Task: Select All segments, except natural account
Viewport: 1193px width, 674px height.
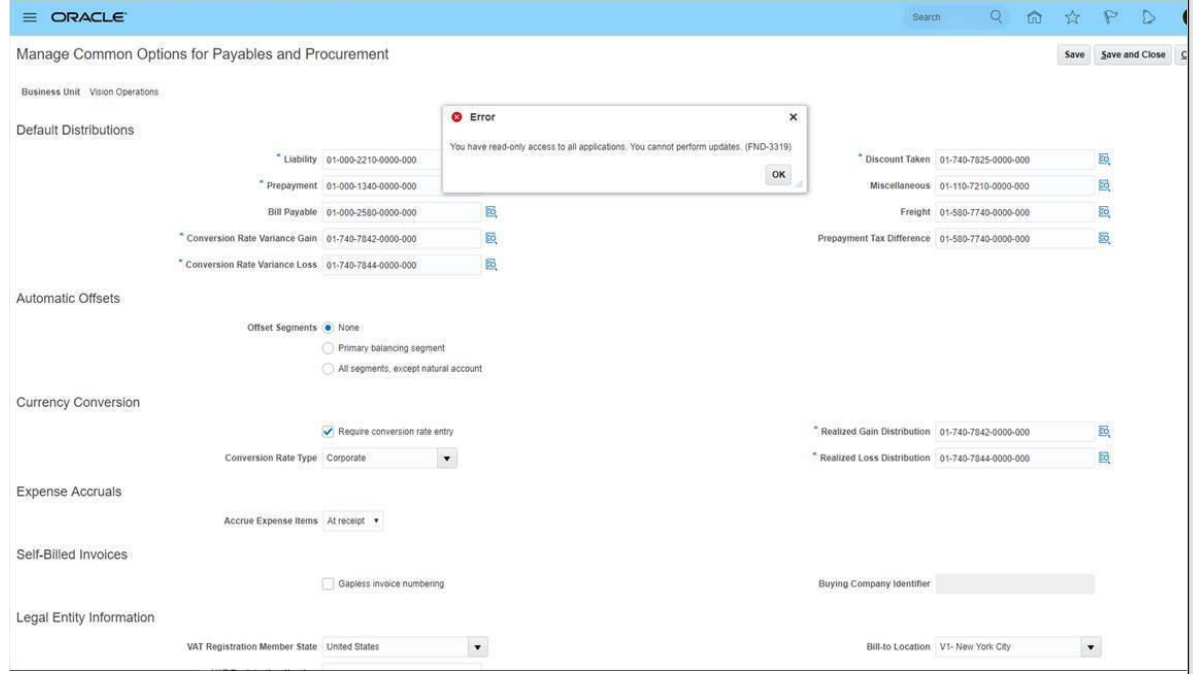Action: pyautogui.click(x=328, y=368)
